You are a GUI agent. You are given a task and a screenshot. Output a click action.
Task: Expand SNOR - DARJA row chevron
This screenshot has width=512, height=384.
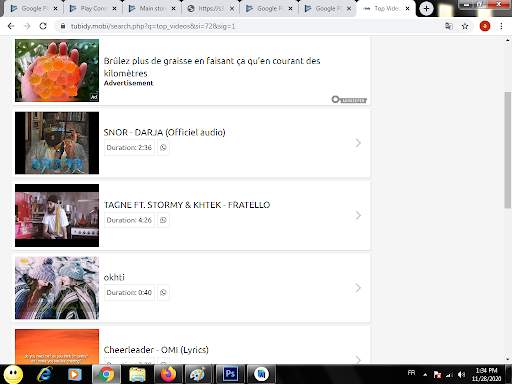point(358,143)
